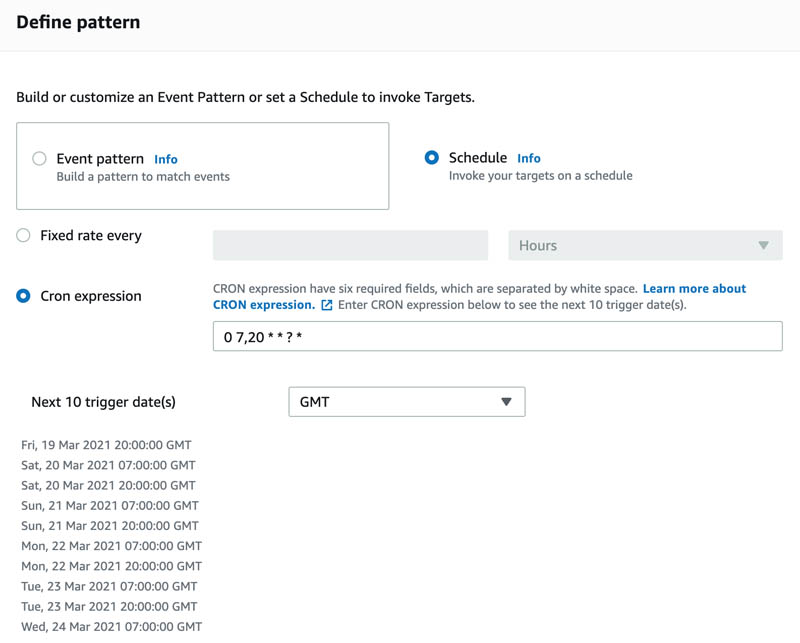The width and height of the screenshot is (800, 643).
Task: Click the arrow icon on Hours dropdown
Action: pyautogui.click(x=763, y=245)
